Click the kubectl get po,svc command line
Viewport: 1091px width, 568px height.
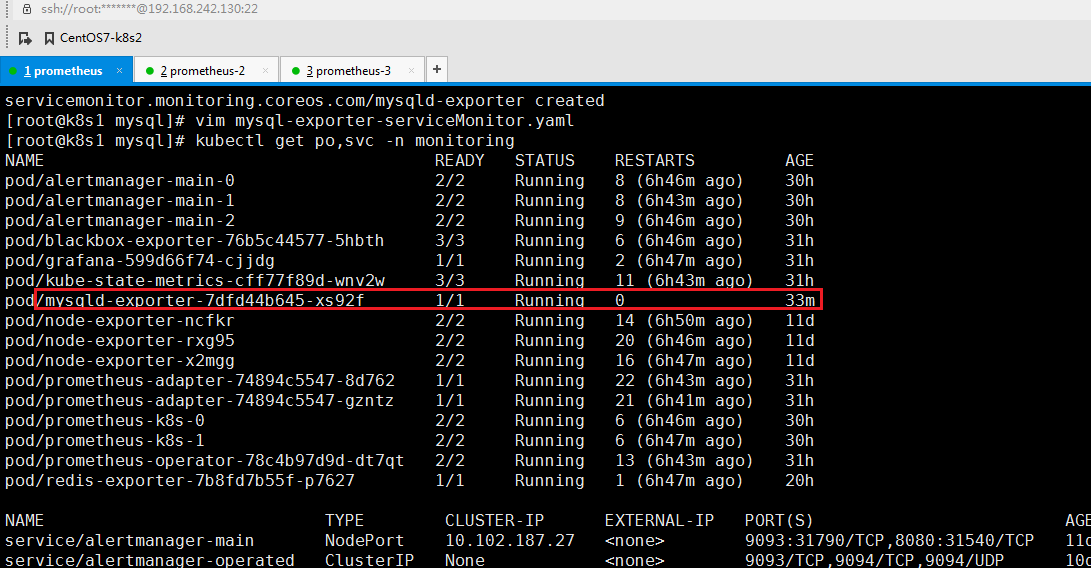(x=355, y=141)
